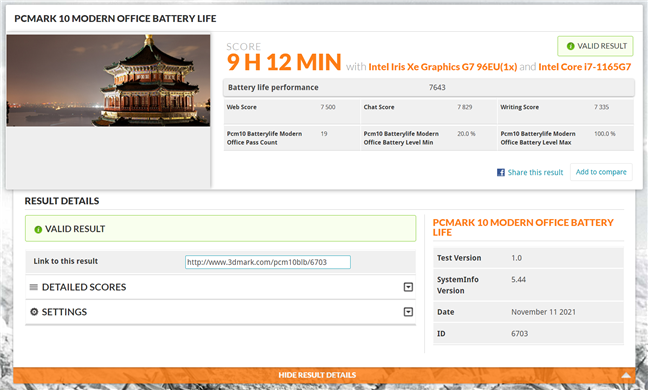Open Intel Core i7-1165G7 link
This screenshot has width=648, height=390.
585,67
